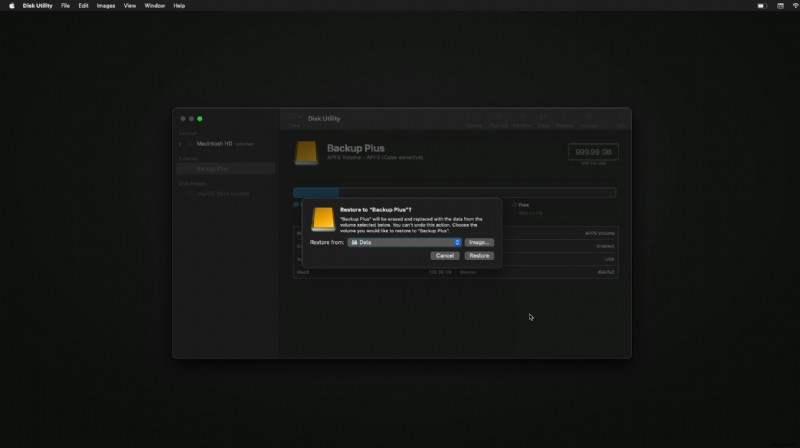Click the yellow drive icon in the restore dialog
This screenshot has width=800, height=448.
coord(323,219)
